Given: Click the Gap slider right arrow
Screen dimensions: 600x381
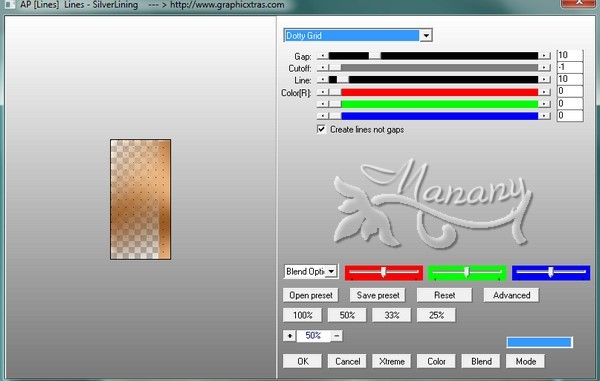Looking at the screenshot, I should point(544,56).
